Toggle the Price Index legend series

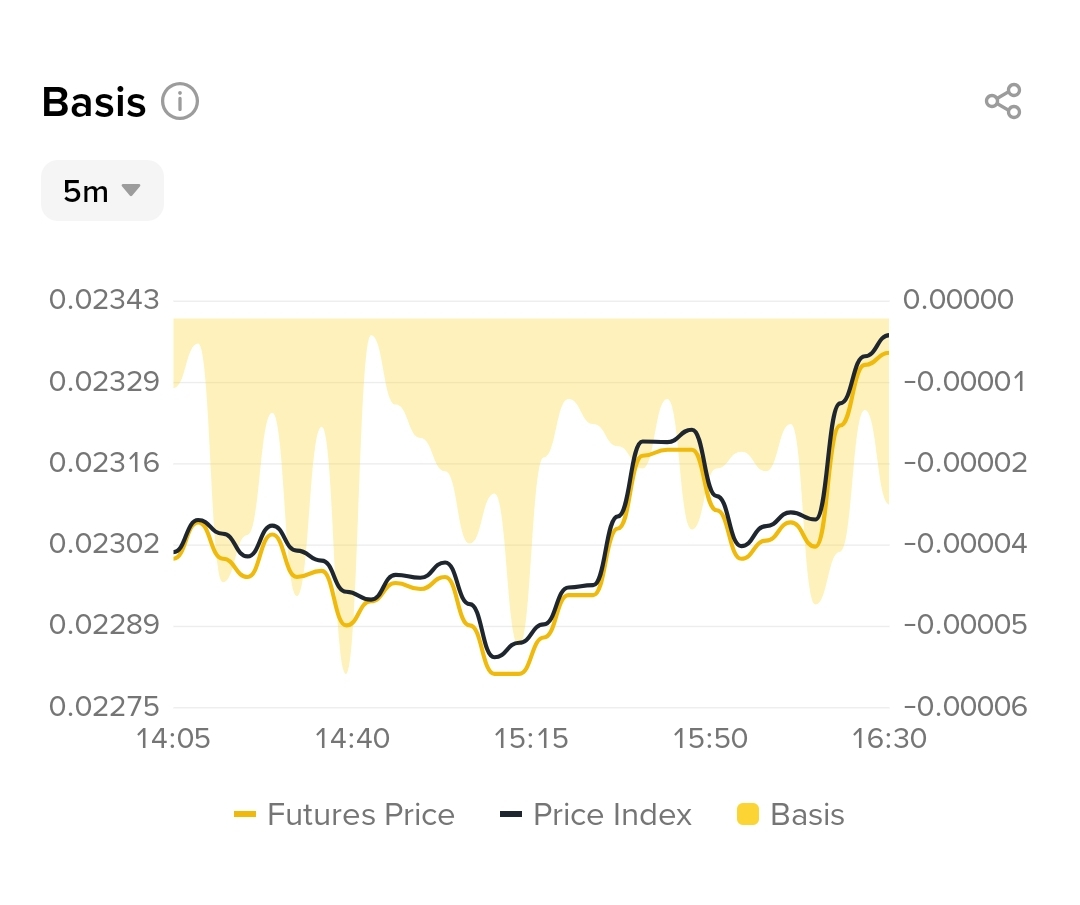[596, 815]
